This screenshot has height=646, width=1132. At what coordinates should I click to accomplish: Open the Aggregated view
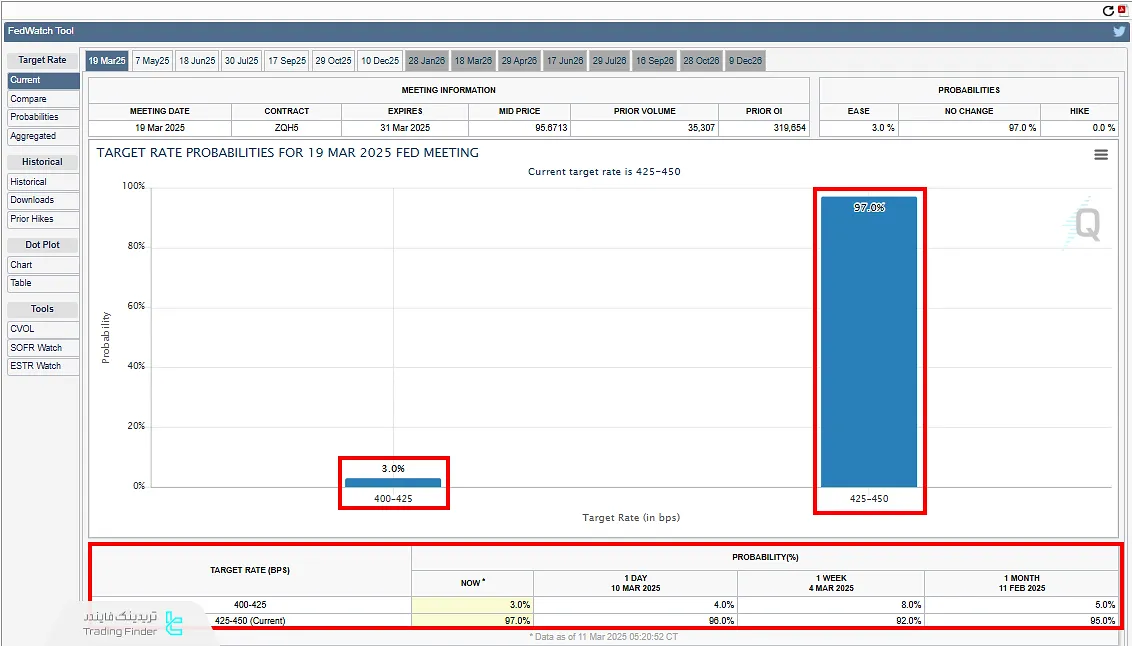click(x=43, y=136)
